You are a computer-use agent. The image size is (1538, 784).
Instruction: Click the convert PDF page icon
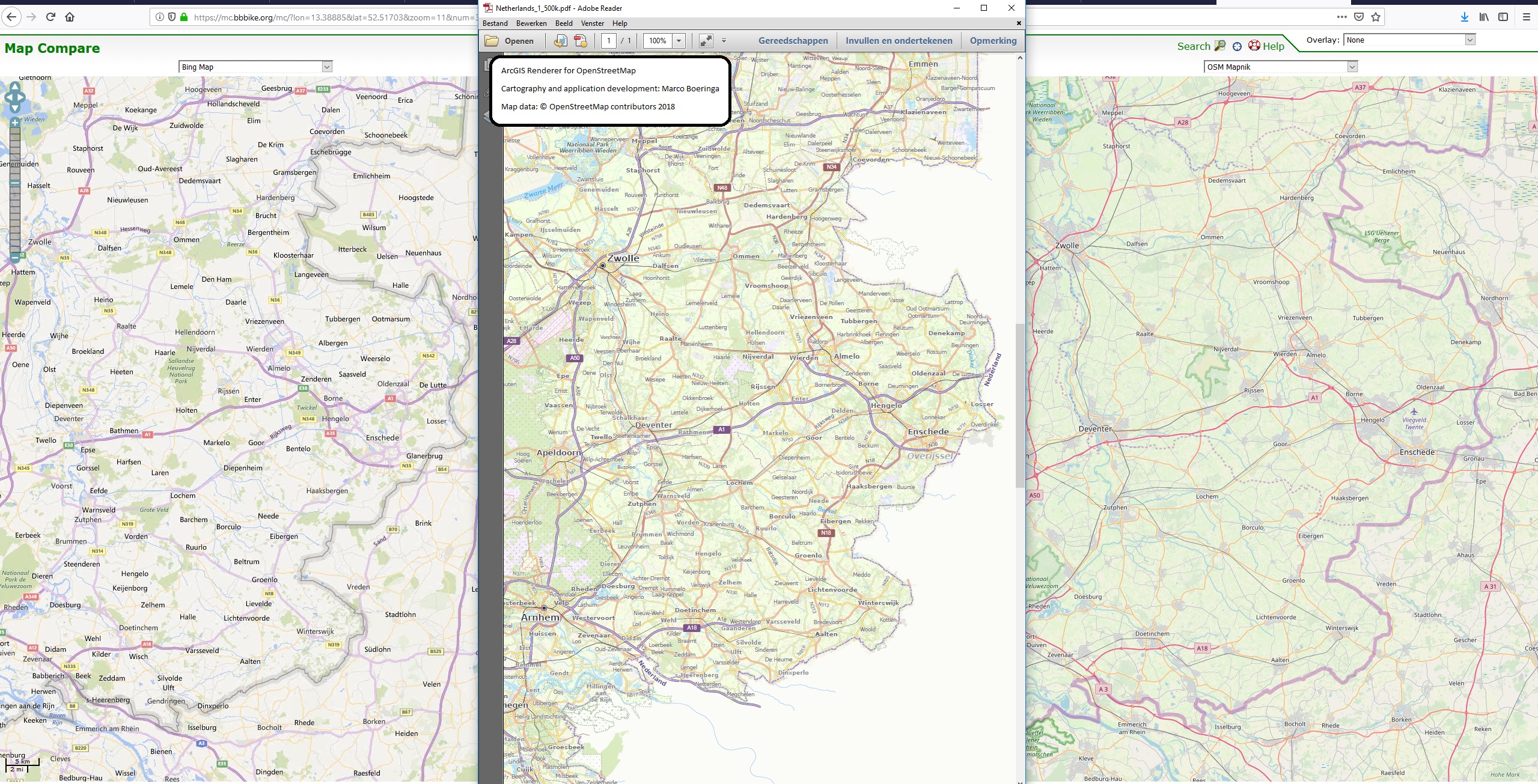tap(560, 41)
